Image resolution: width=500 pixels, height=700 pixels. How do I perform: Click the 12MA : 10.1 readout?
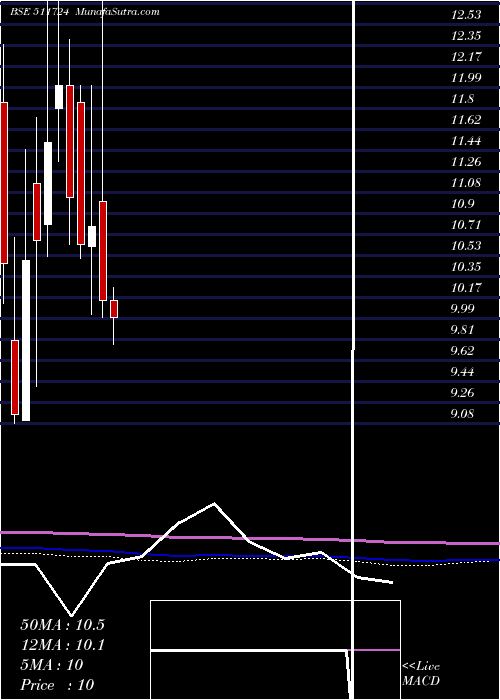click(x=62, y=645)
